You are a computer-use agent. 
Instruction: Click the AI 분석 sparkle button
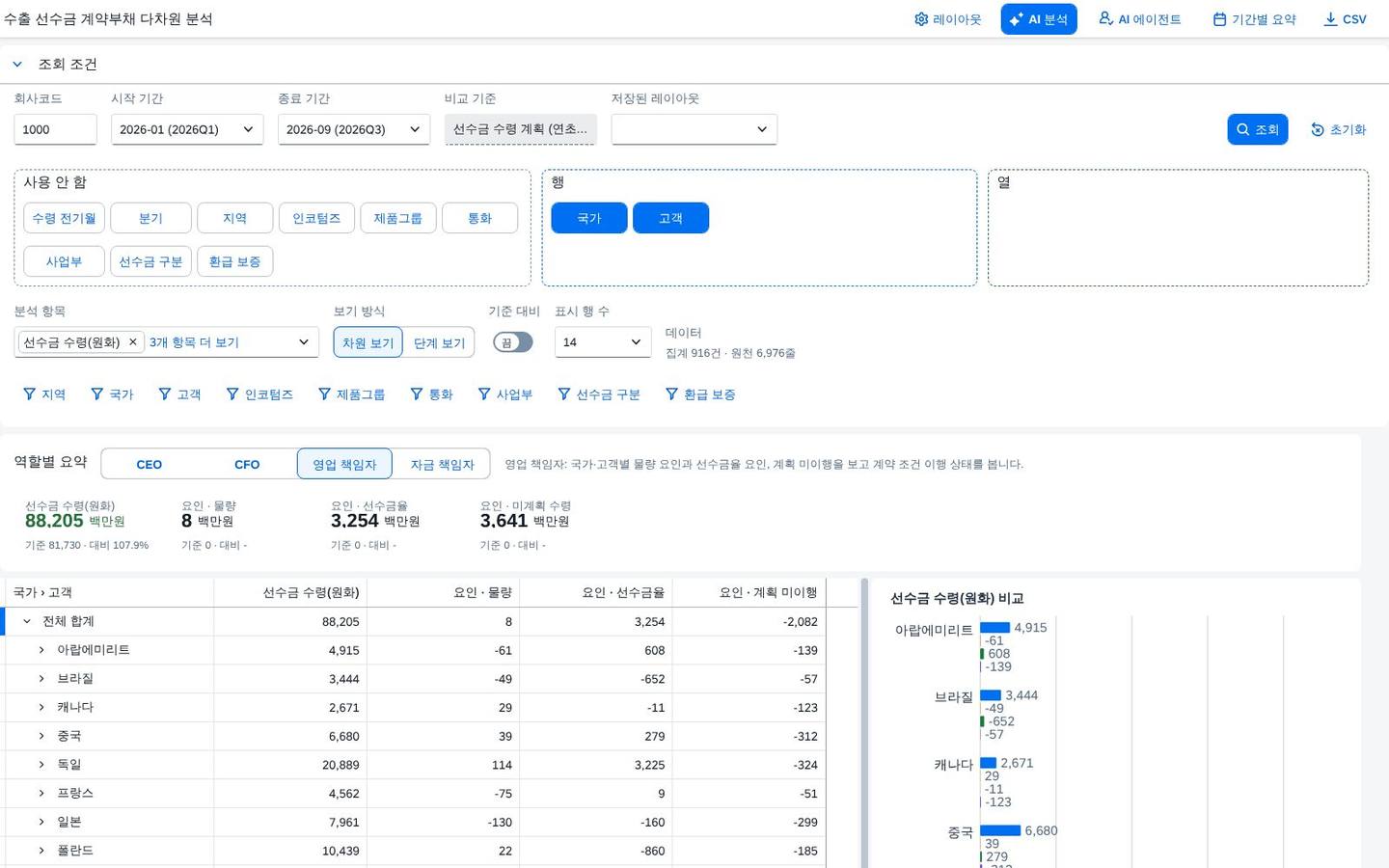[1038, 19]
